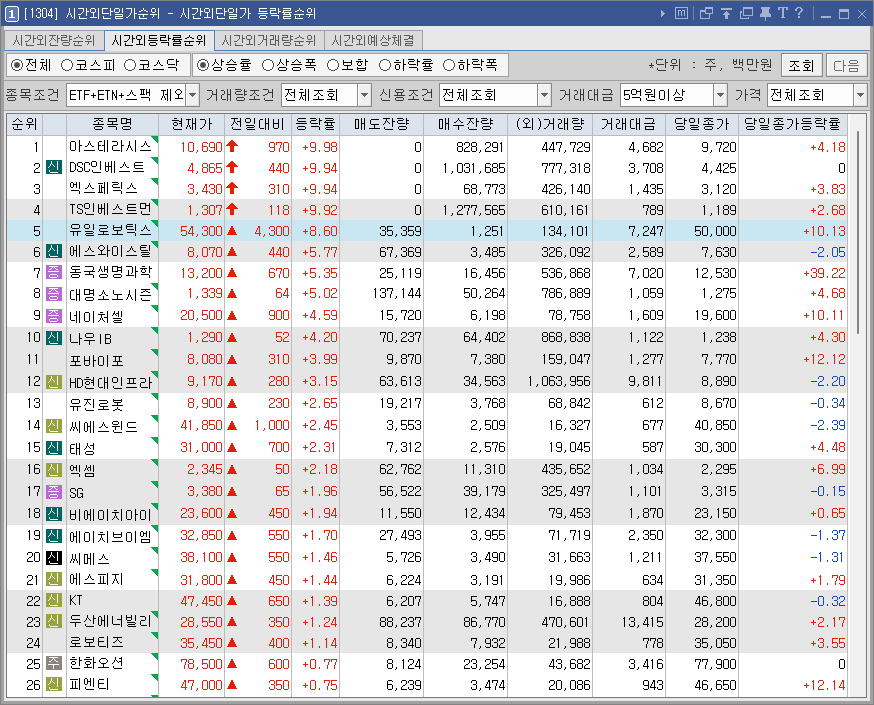Click the 신 badge on 피엔티 row

[x=54, y=684]
